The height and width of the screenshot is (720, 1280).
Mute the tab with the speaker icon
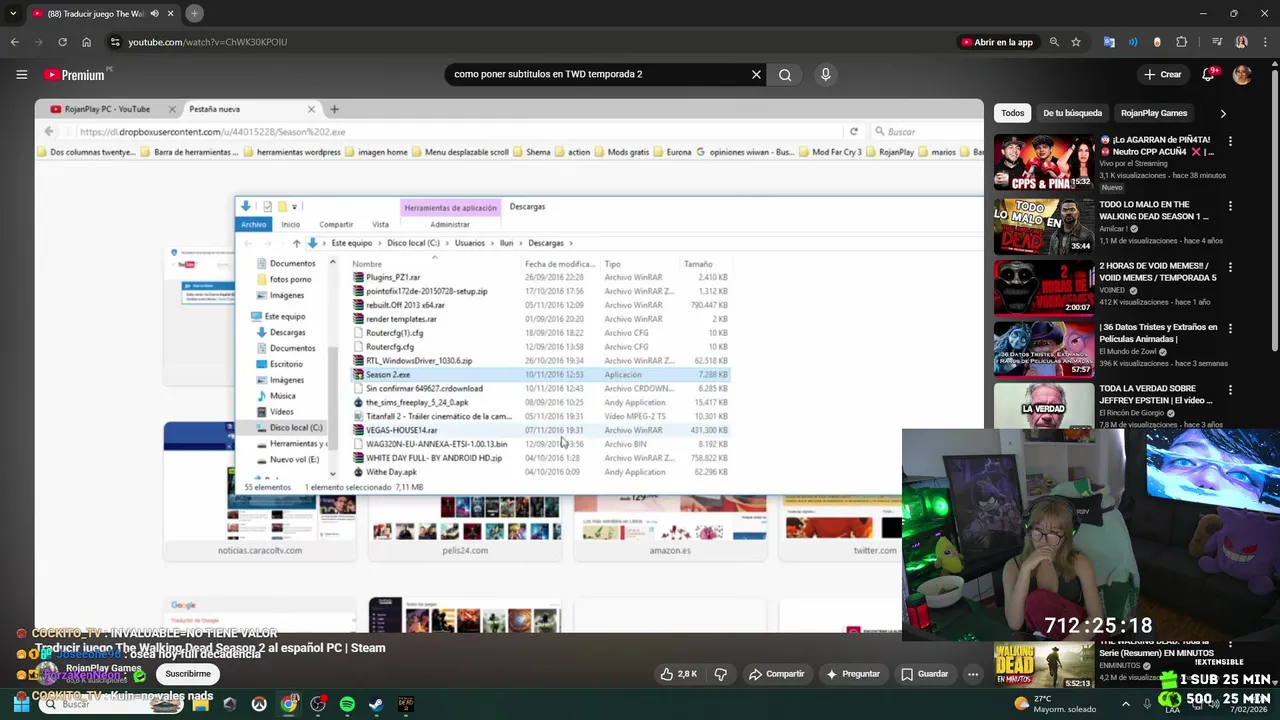click(154, 13)
